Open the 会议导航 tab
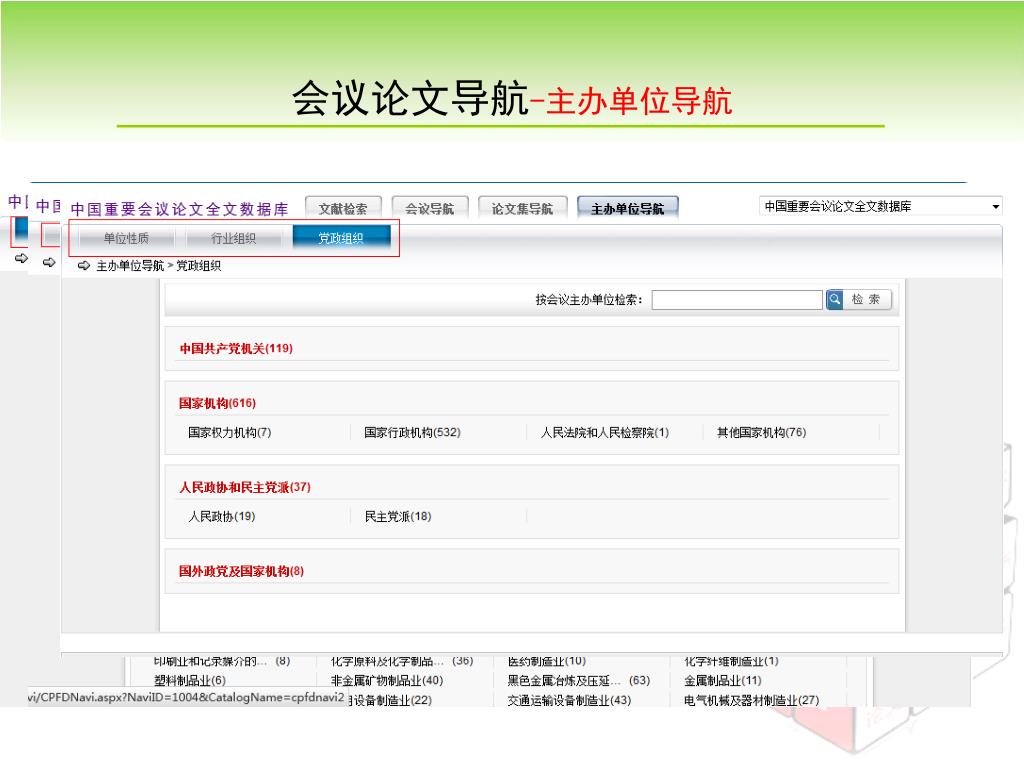Image resolution: width=1024 pixels, height=768 pixels. 430,208
